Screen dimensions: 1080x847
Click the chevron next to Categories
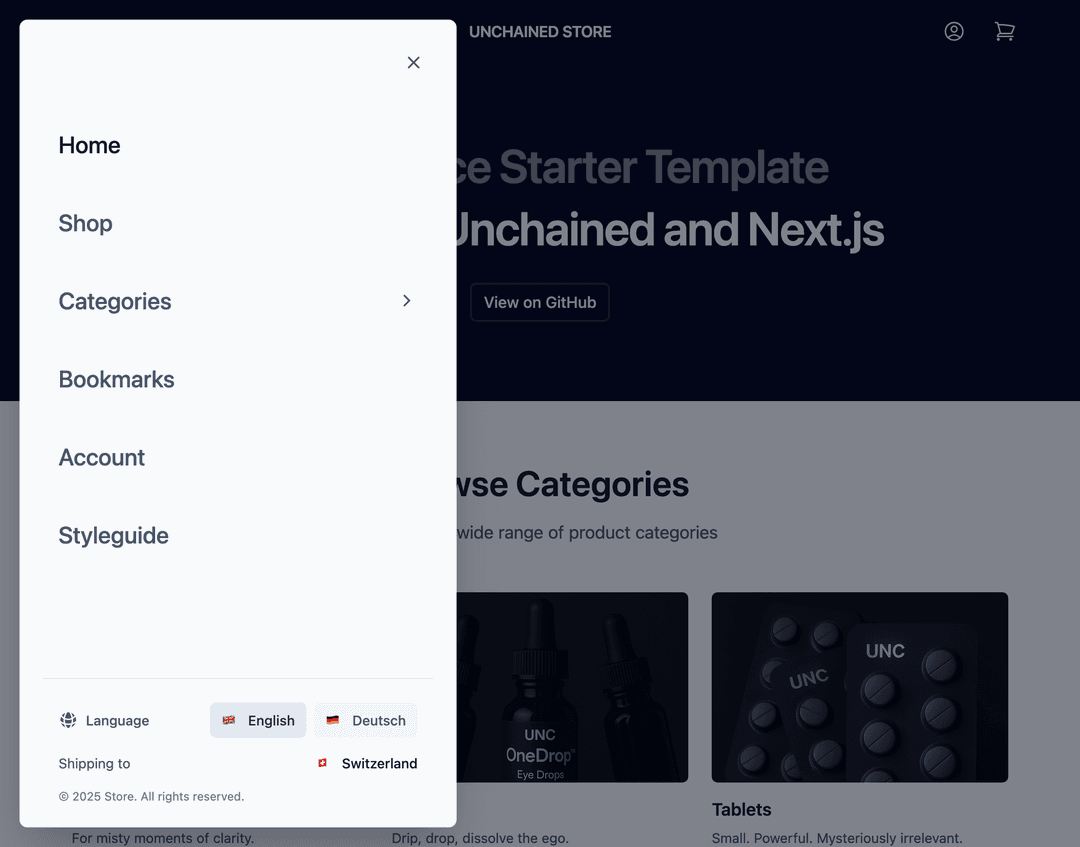[x=407, y=300]
